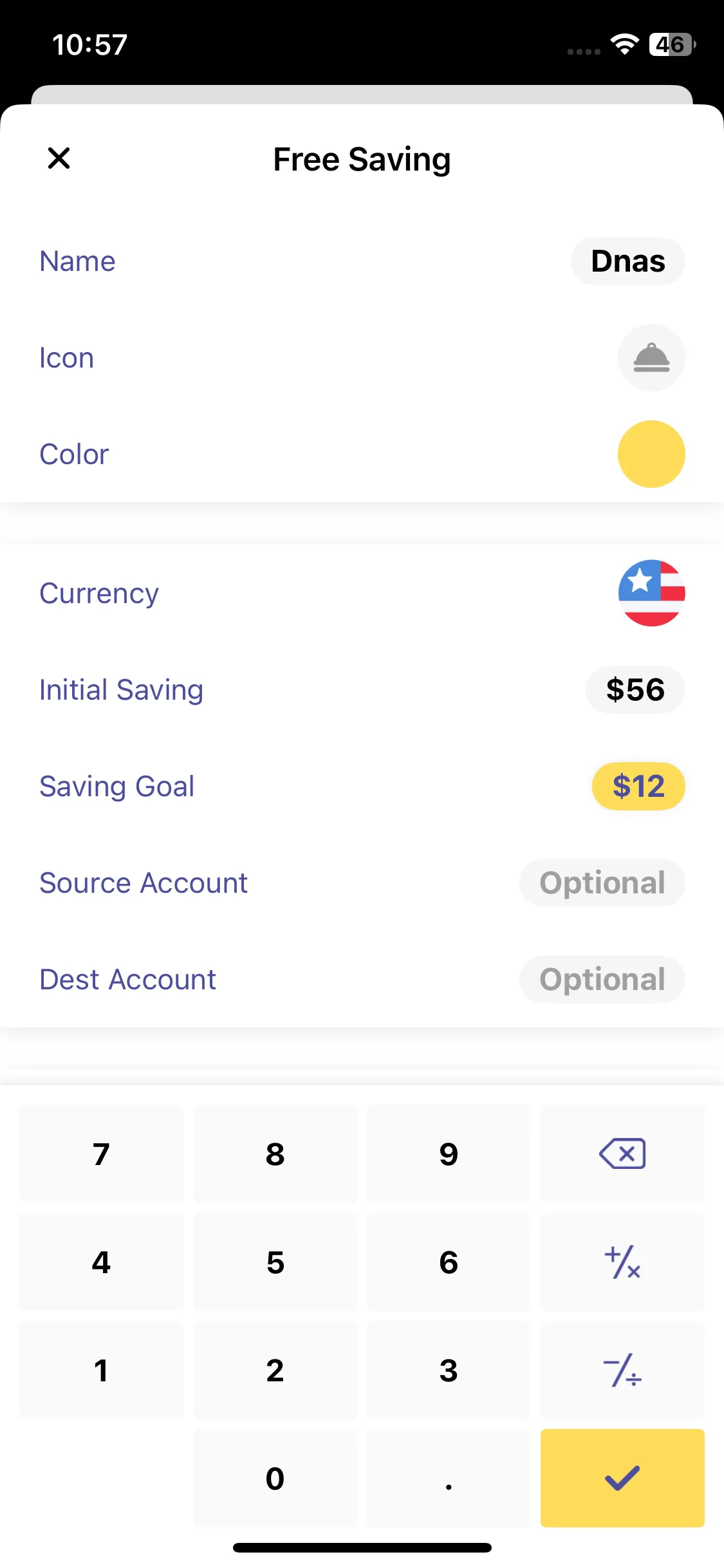Confirm entry with the yellow checkmark
Viewport: 724px width, 1568px height.
pyautogui.click(x=622, y=1478)
